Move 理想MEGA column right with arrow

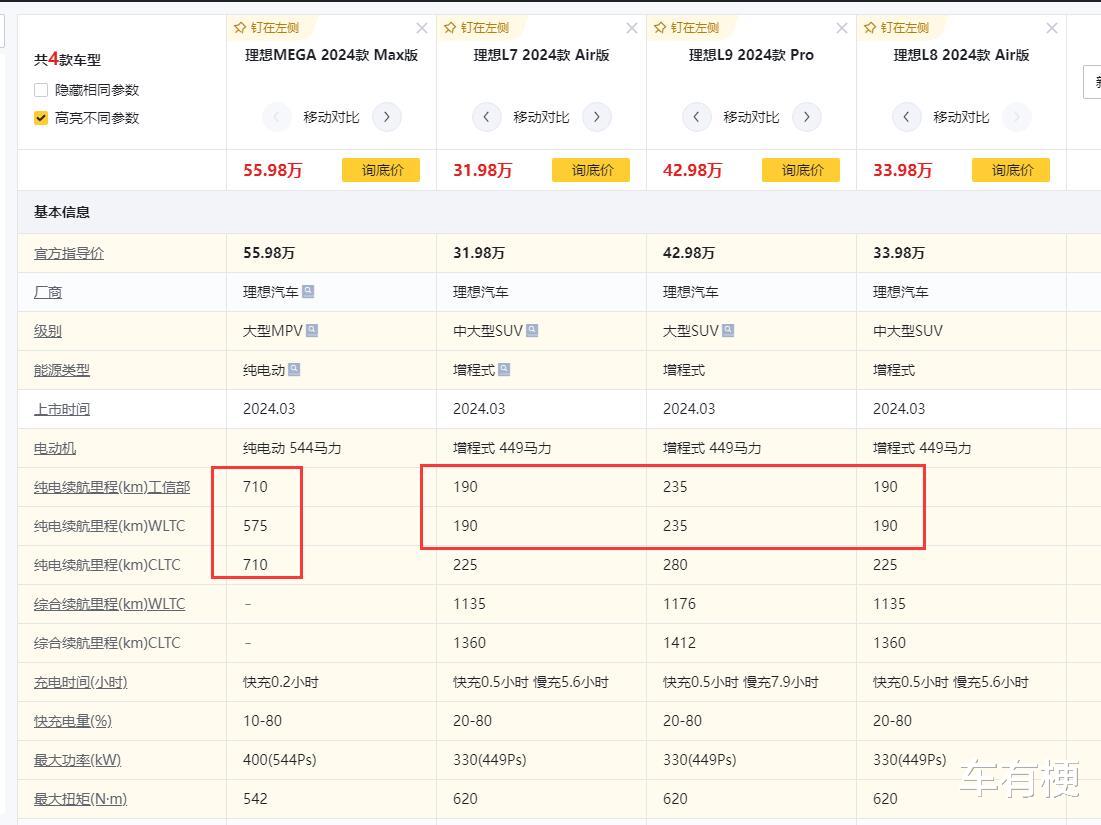tap(387, 117)
